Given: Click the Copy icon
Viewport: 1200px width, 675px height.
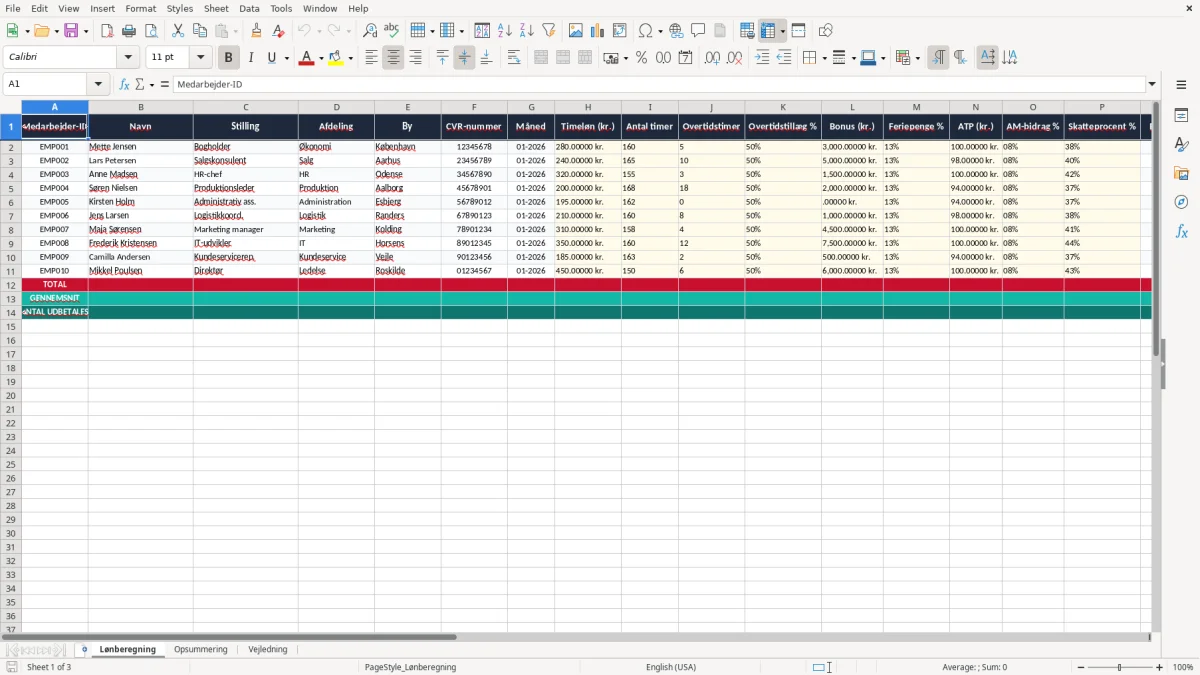Looking at the screenshot, I should coord(200,31).
